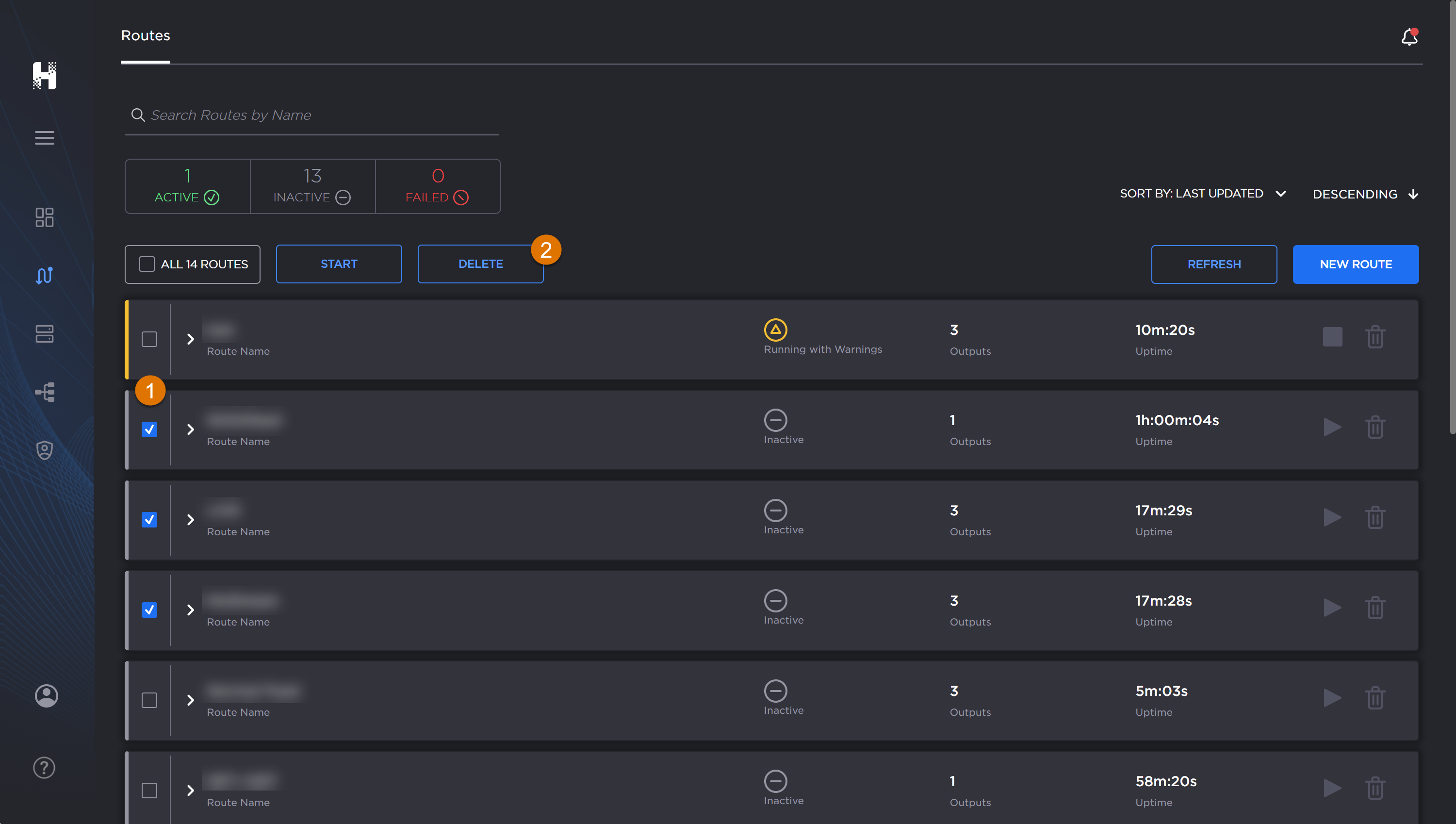Select the Running with Warnings route checkbox
This screenshot has height=824, width=1456.
pos(149,339)
